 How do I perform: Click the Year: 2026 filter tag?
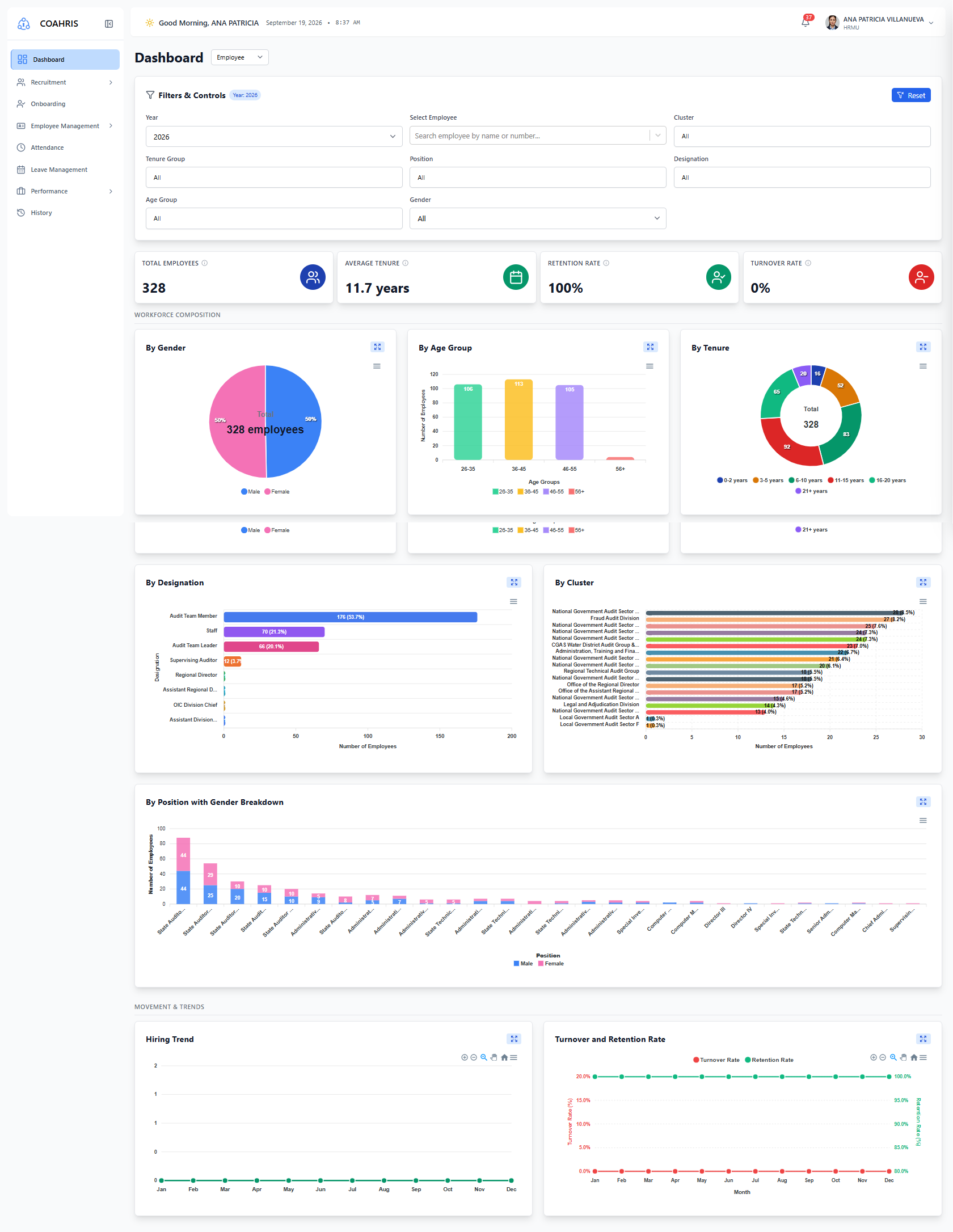[245, 95]
